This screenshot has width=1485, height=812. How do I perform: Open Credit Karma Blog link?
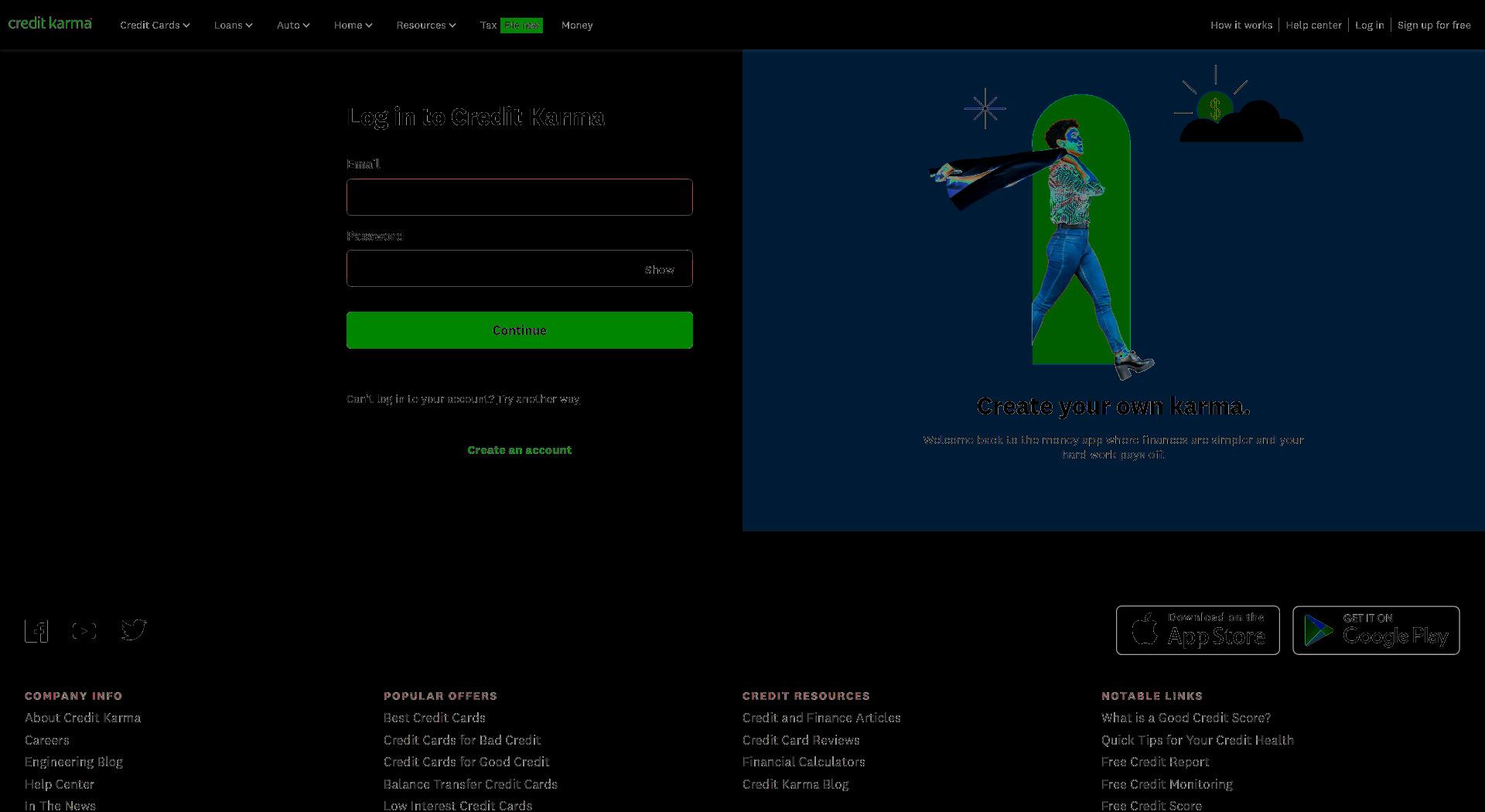tap(796, 784)
